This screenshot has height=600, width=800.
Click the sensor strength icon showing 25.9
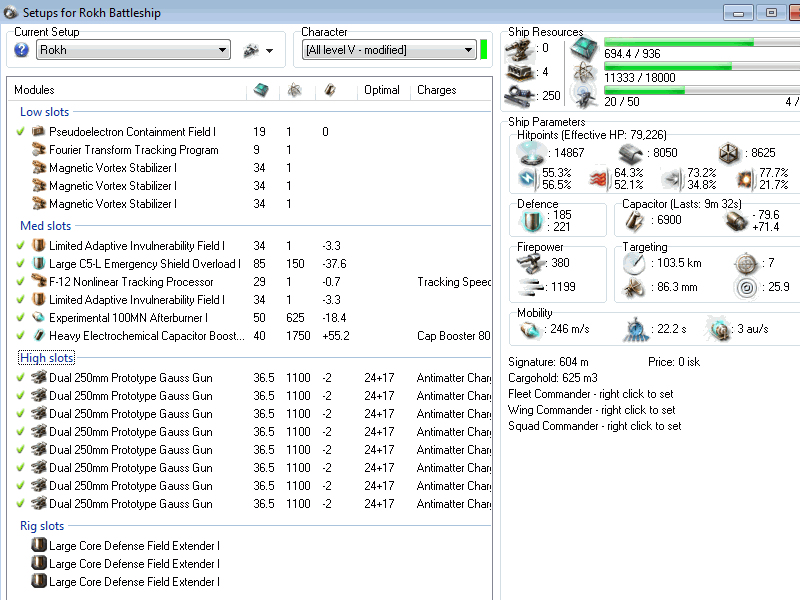point(746,287)
